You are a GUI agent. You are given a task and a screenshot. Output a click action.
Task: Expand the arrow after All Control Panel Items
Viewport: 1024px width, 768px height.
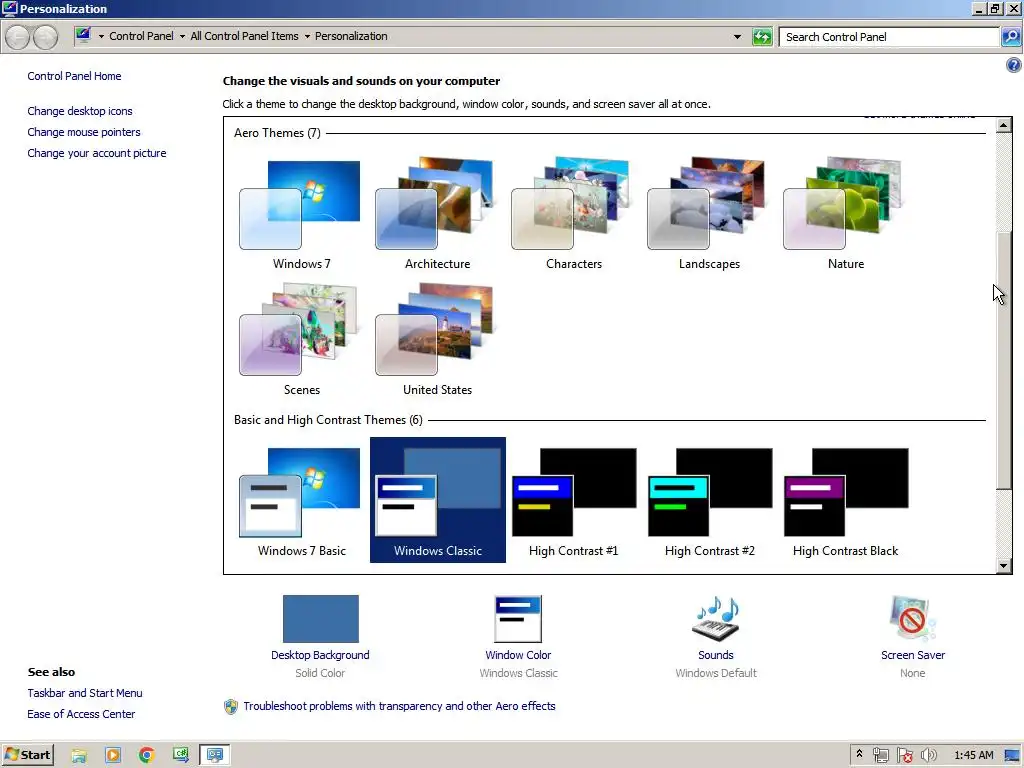[307, 37]
